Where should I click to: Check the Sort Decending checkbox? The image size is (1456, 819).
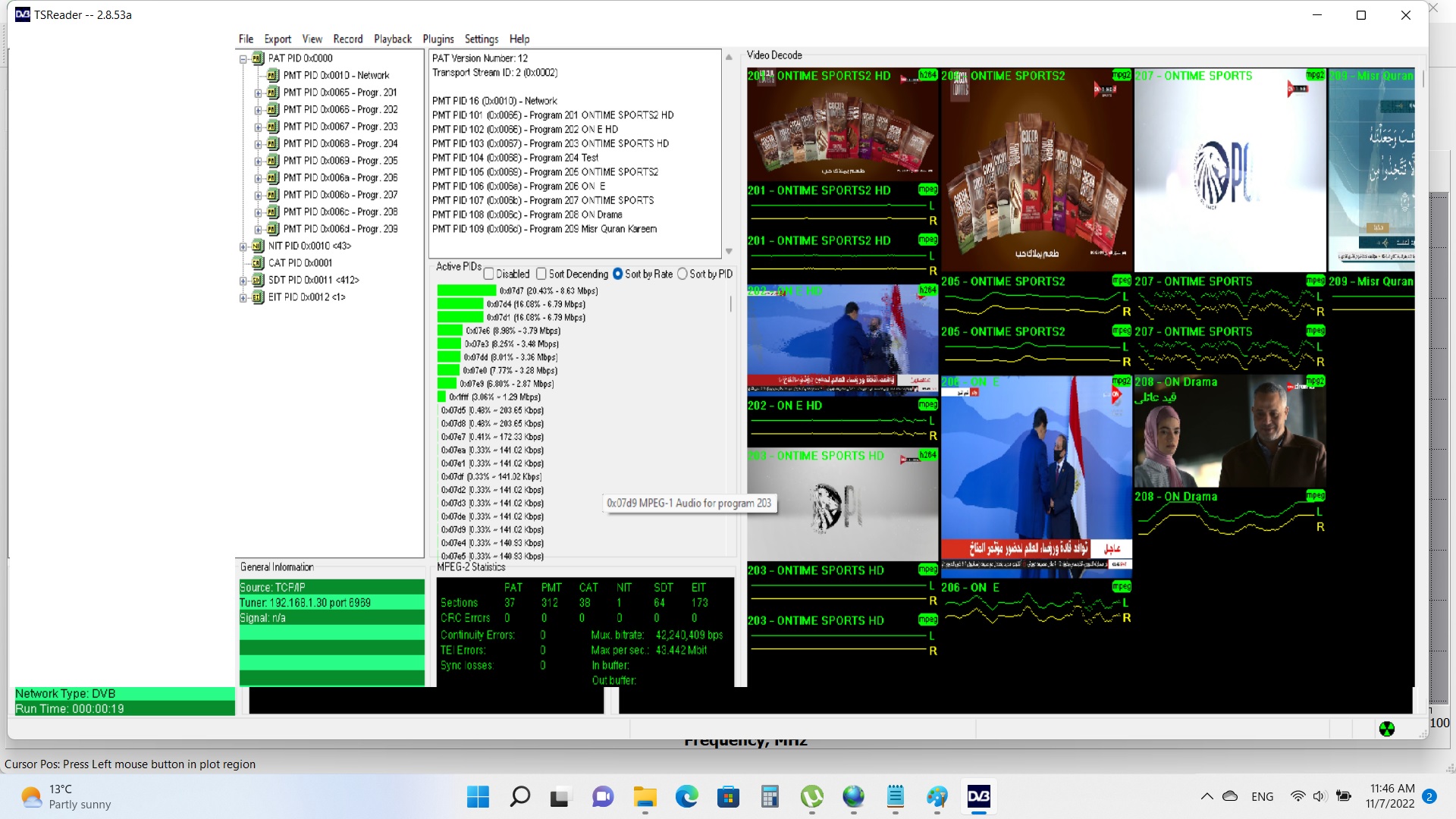541,275
